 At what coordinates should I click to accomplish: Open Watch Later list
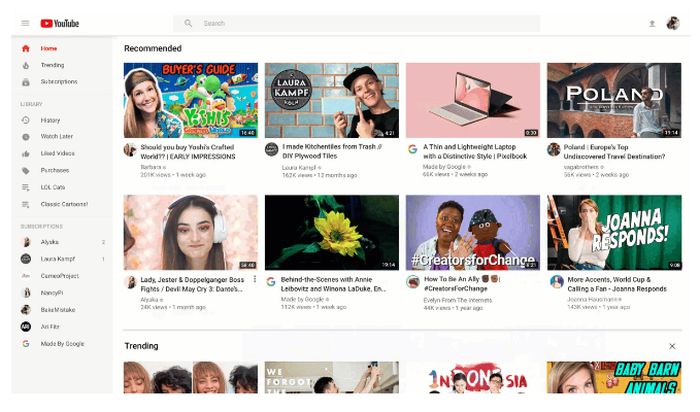(x=62, y=137)
